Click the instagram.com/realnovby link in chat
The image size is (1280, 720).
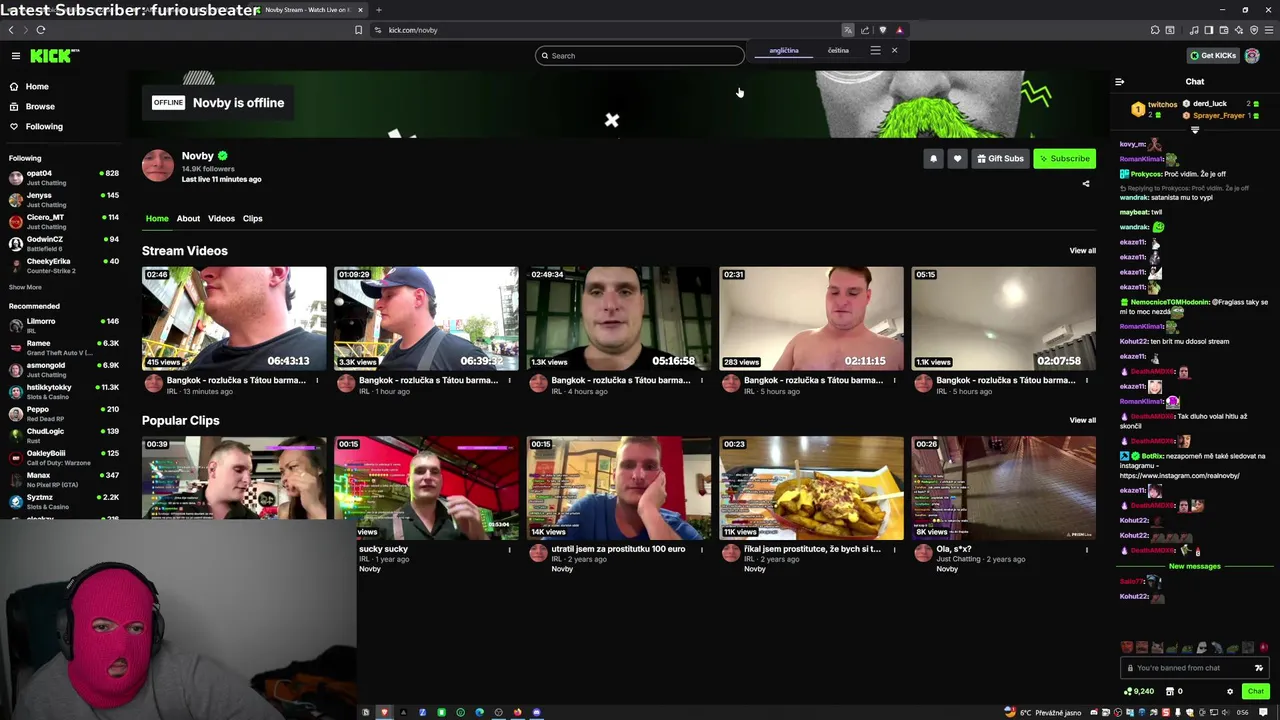1180,476
